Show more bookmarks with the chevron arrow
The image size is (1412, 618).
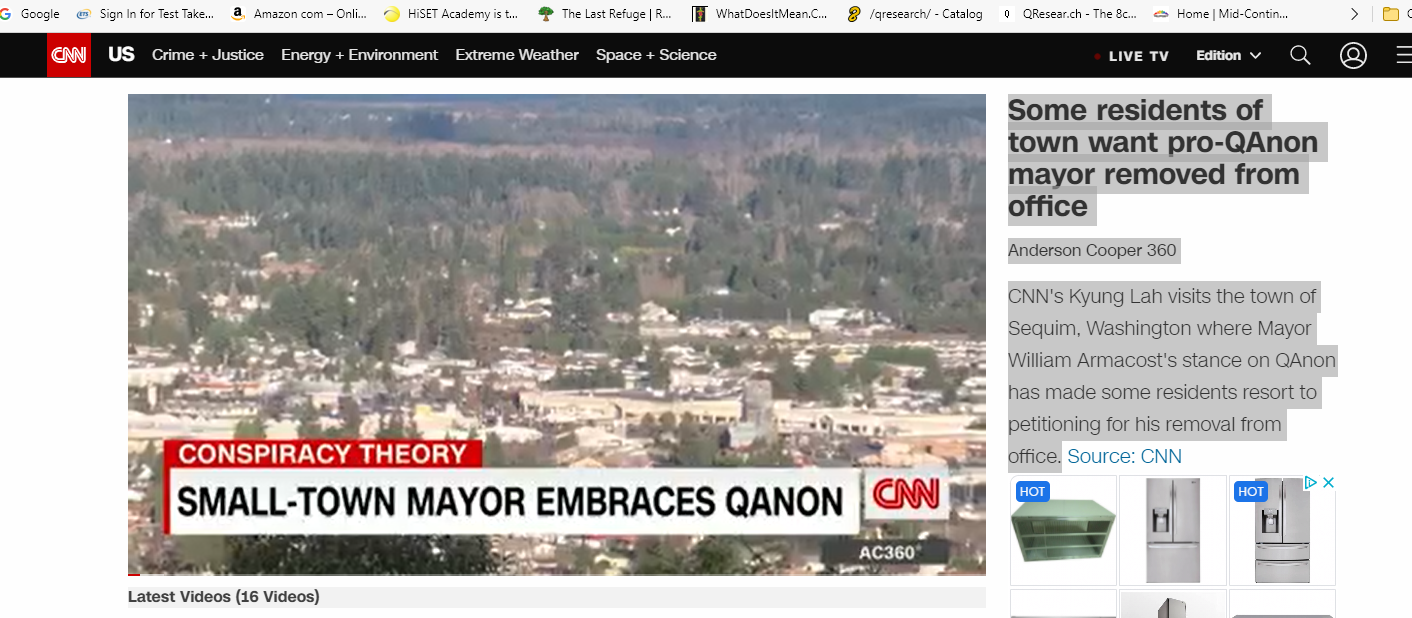pyautogui.click(x=1354, y=14)
